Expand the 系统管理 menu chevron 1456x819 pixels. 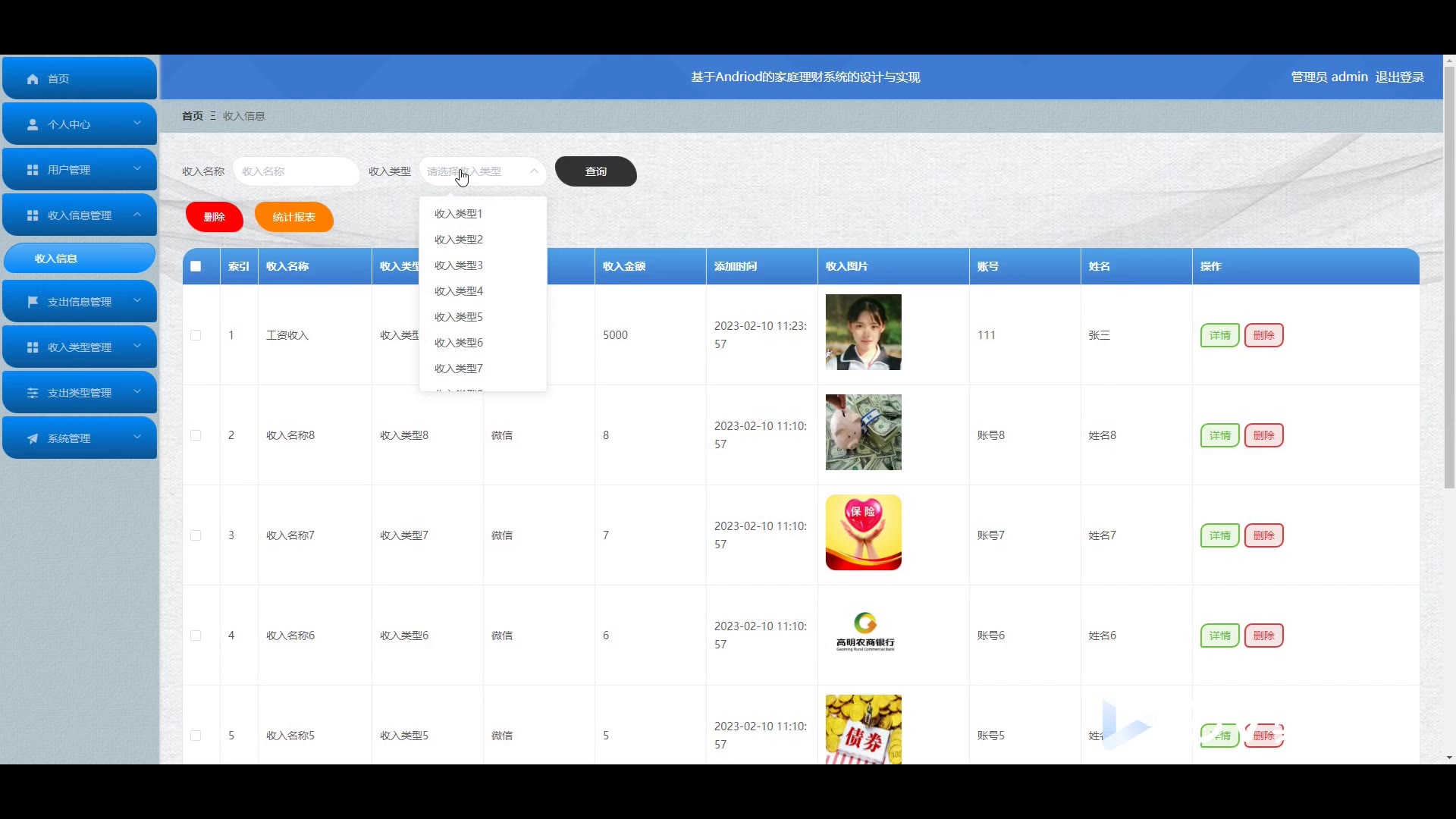click(x=137, y=438)
